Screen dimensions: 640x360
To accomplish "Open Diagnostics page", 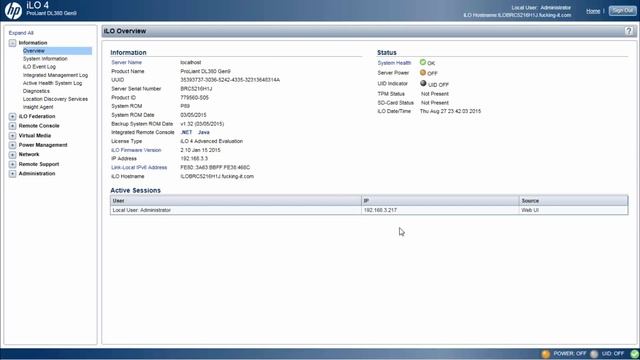I will 36,91.
